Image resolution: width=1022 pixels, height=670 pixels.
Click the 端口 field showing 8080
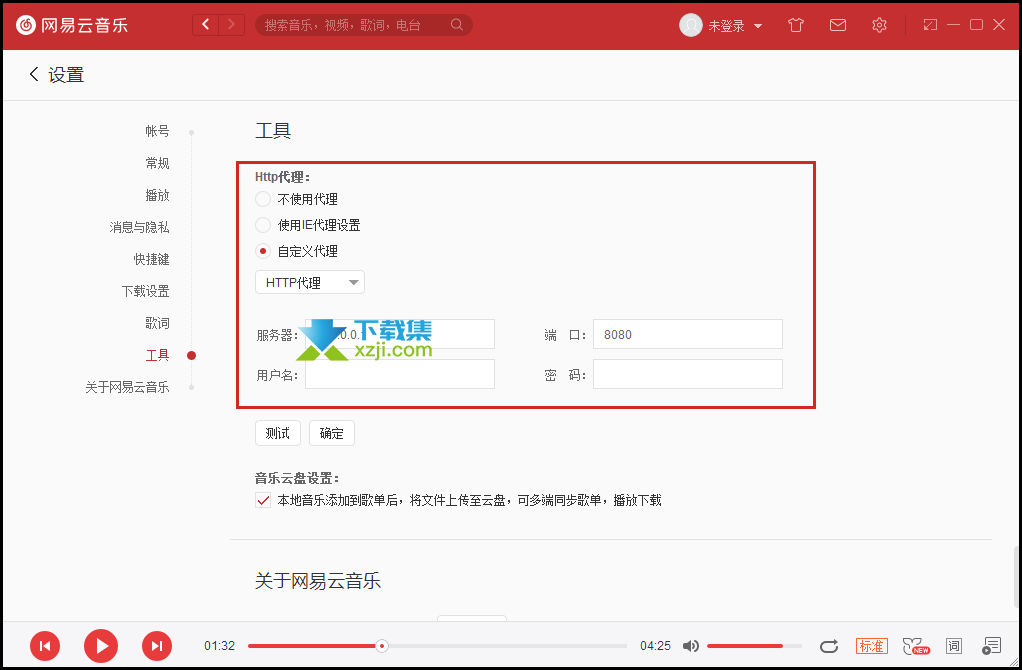tap(688, 334)
